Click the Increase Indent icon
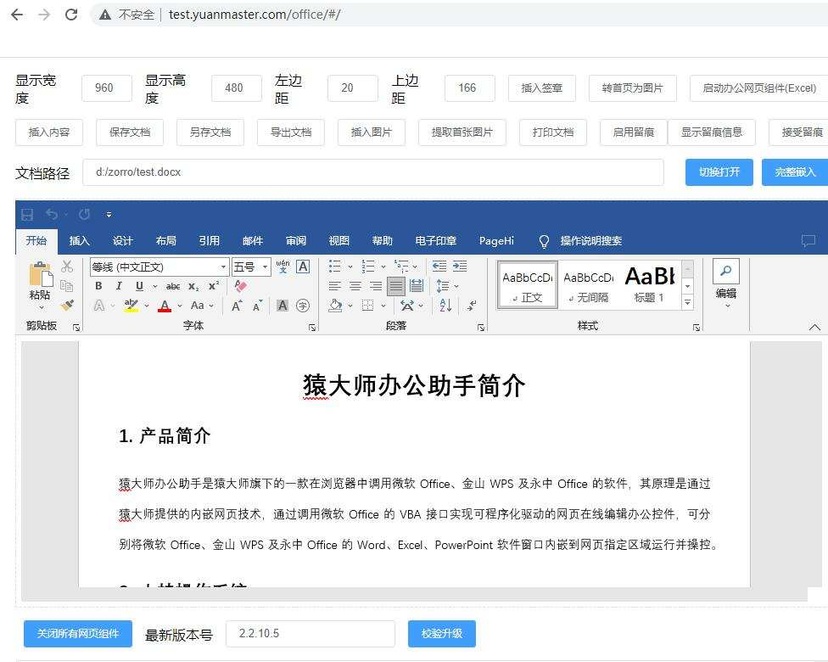The image size is (828, 662). (x=461, y=267)
